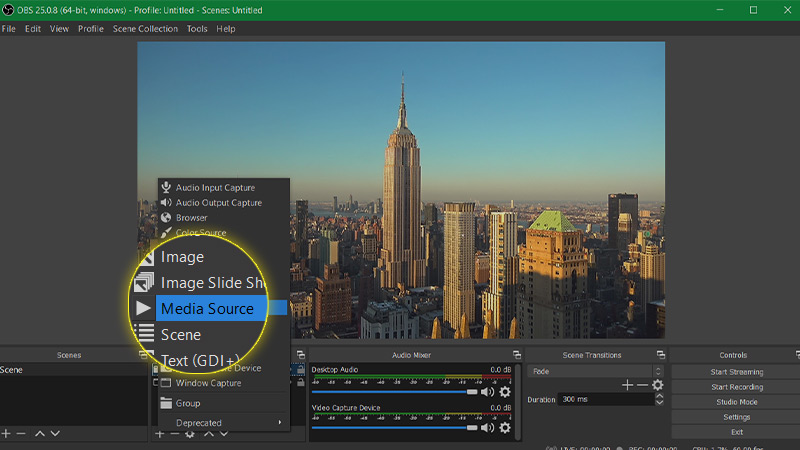Click the Media Source play icon
This screenshot has height=450, width=800.
[x=143, y=308]
